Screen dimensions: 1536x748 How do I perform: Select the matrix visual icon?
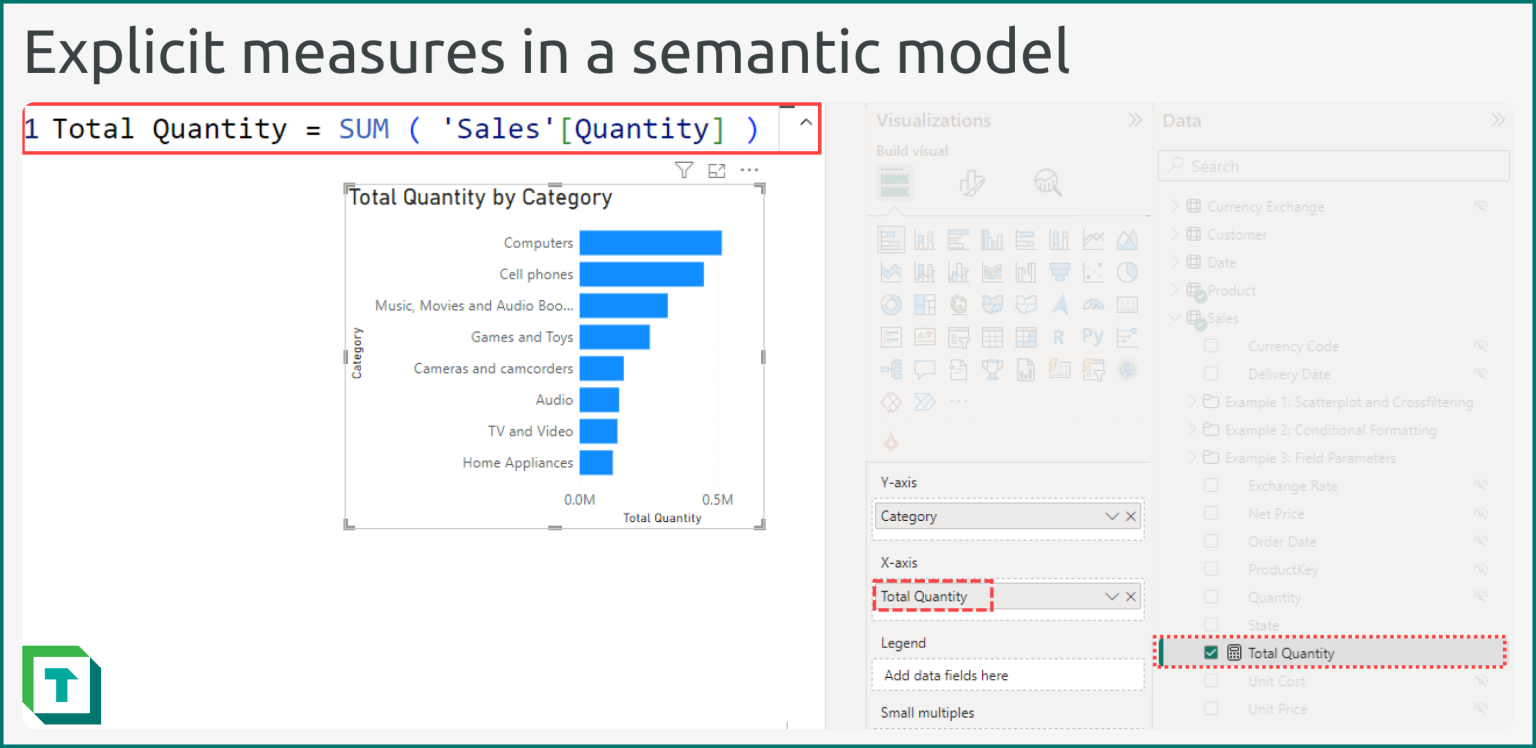tap(1026, 336)
